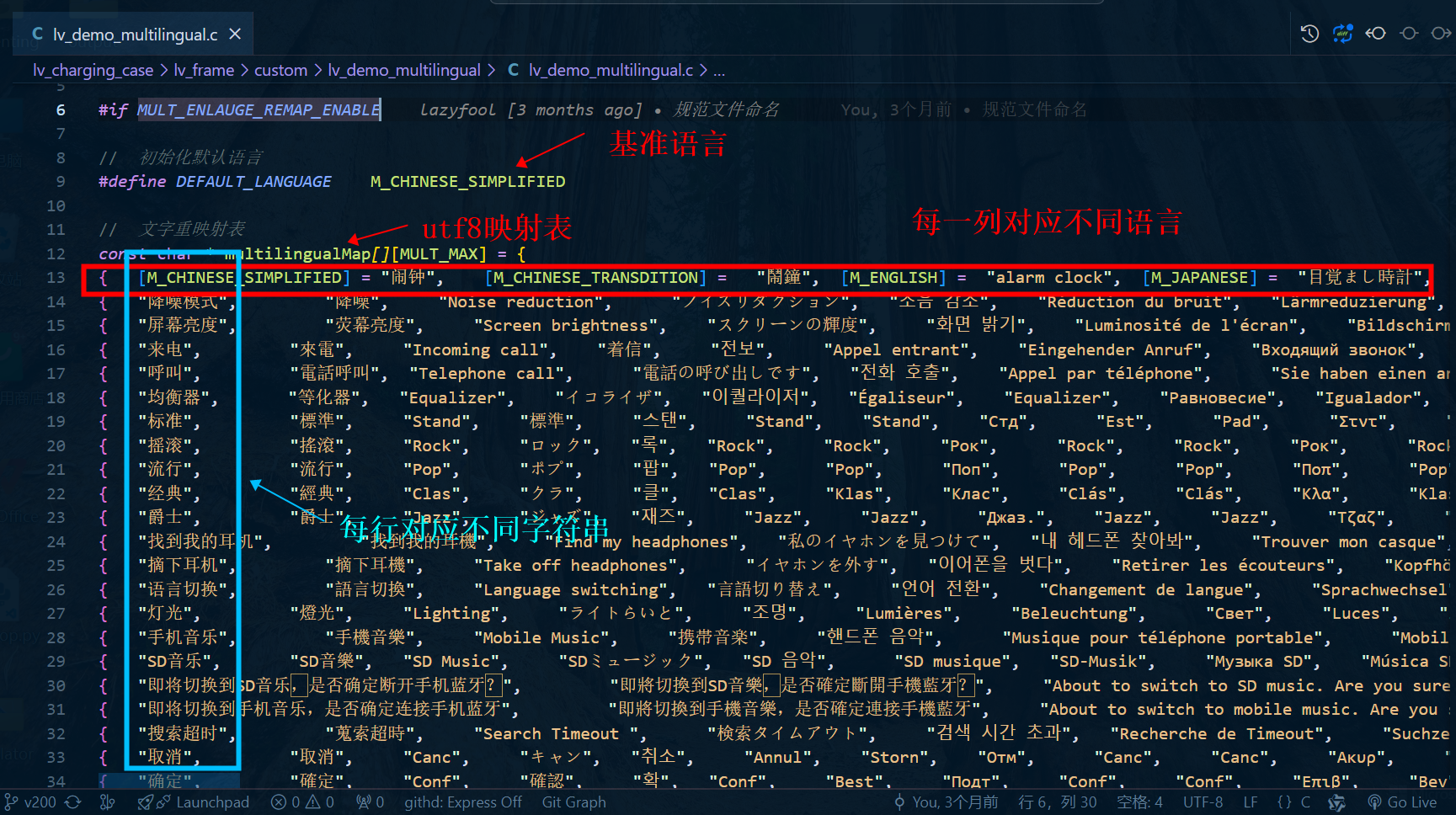Click the synchronize changes icon in status bar
This screenshot has height=815, width=1456.
[73, 802]
